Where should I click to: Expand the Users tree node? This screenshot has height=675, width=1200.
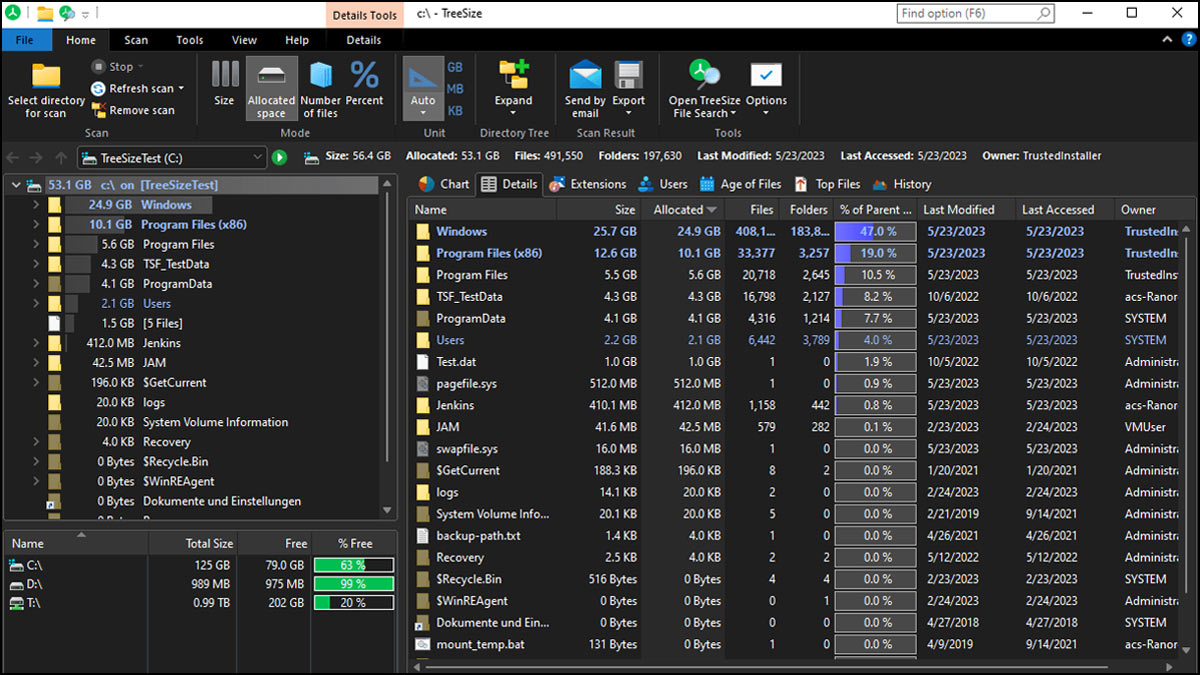37,304
